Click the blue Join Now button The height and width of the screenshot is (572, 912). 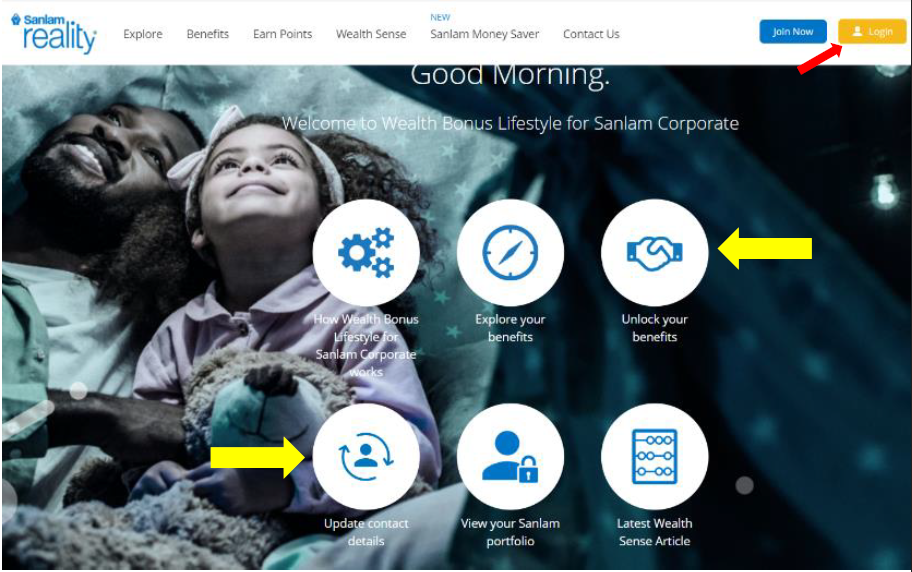tap(793, 31)
